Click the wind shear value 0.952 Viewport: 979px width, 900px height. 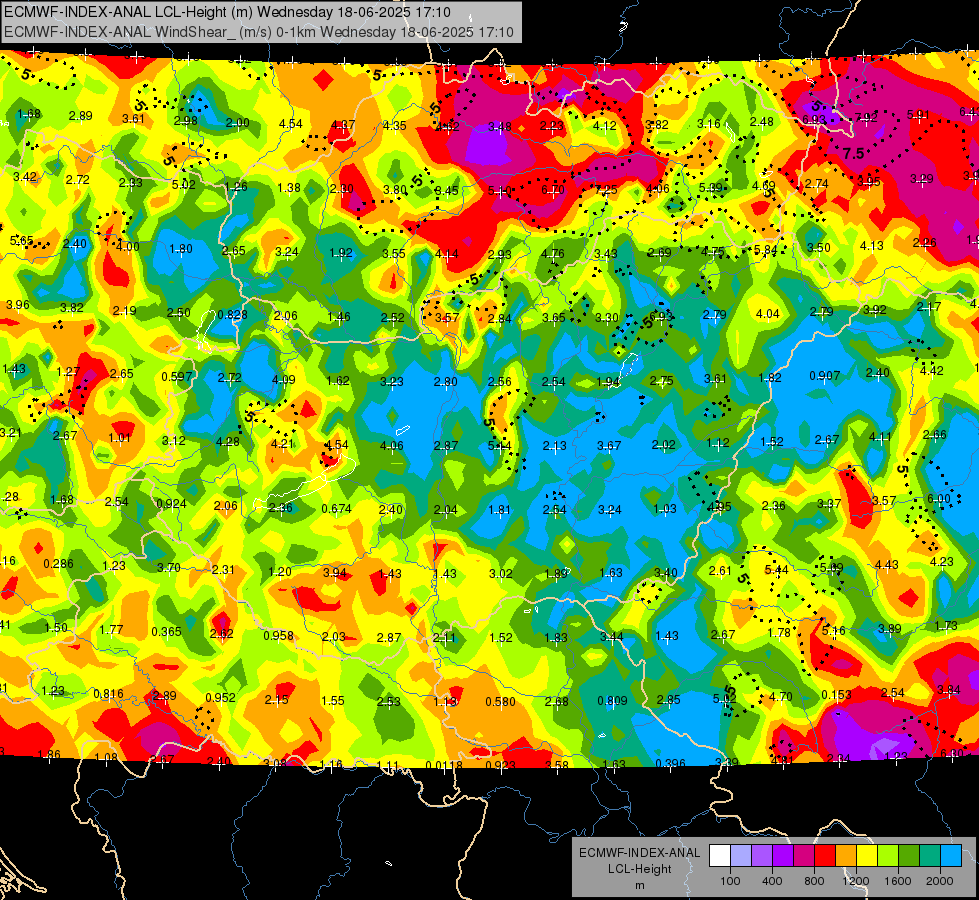pyautogui.click(x=220, y=698)
